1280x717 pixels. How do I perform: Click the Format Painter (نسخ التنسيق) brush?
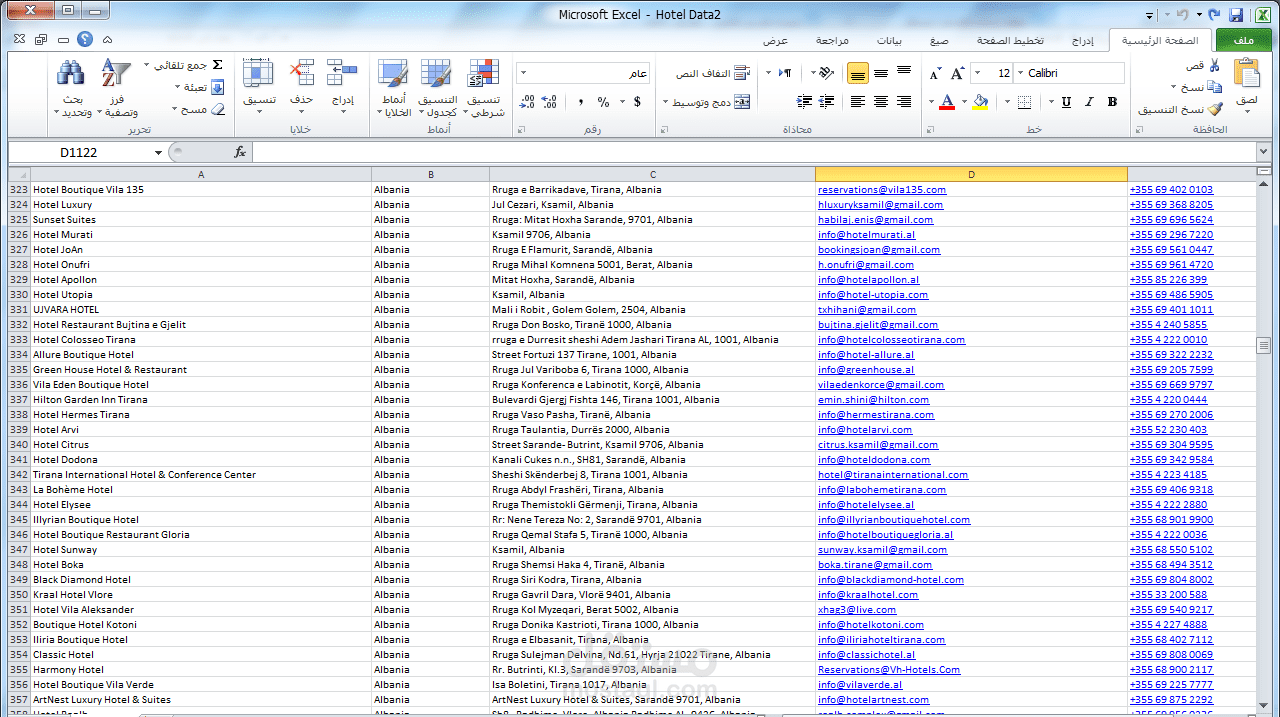(1215, 109)
